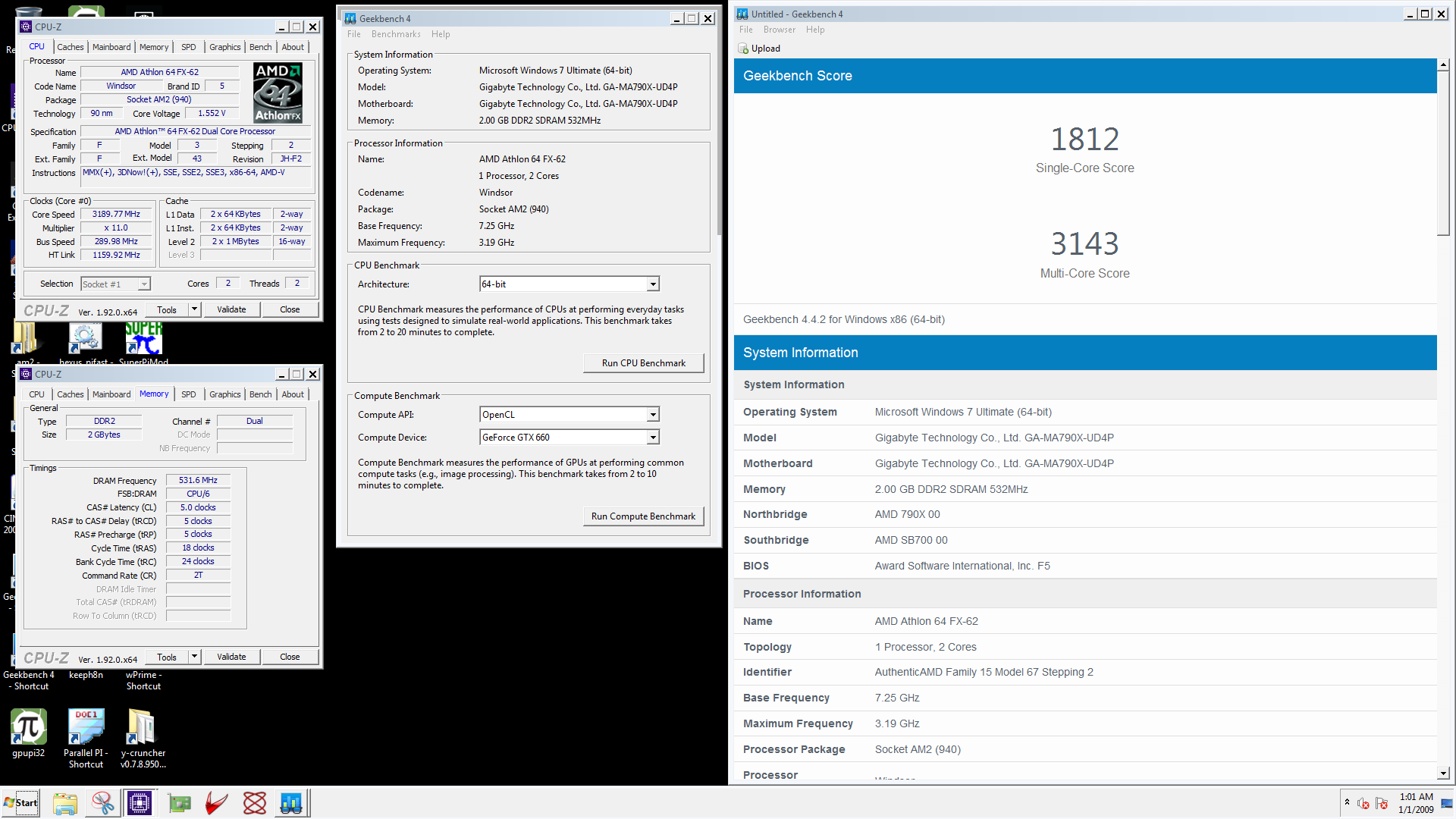Open the Snipping Tool taskbar icon
The image size is (1456, 819).
(x=102, y=803)
